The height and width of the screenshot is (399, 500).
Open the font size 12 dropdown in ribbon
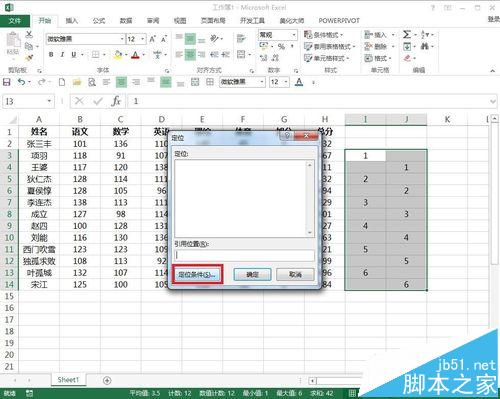click(x=143, y=39)
